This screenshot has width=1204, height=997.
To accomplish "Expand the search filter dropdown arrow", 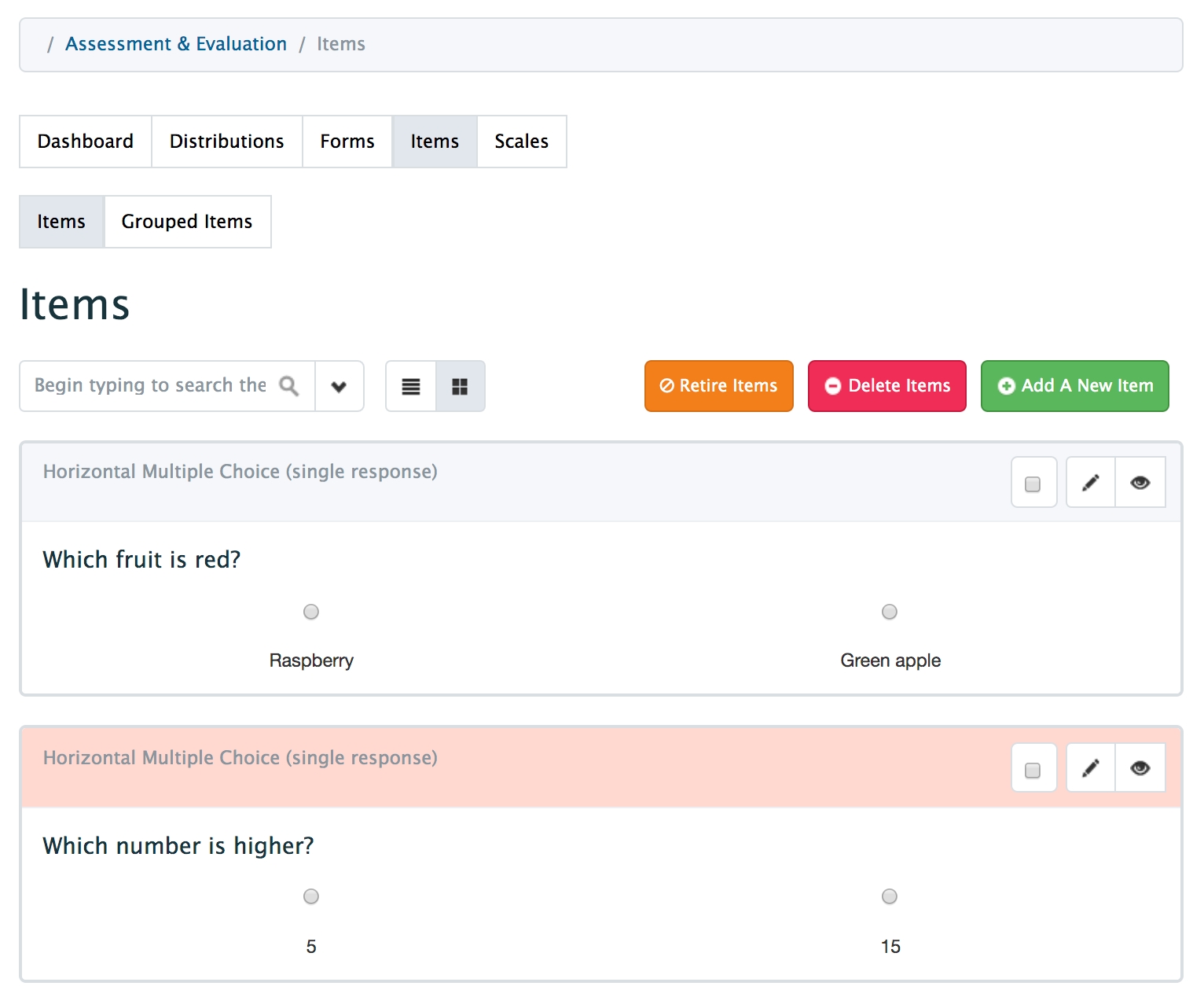I will coord(339,386).
